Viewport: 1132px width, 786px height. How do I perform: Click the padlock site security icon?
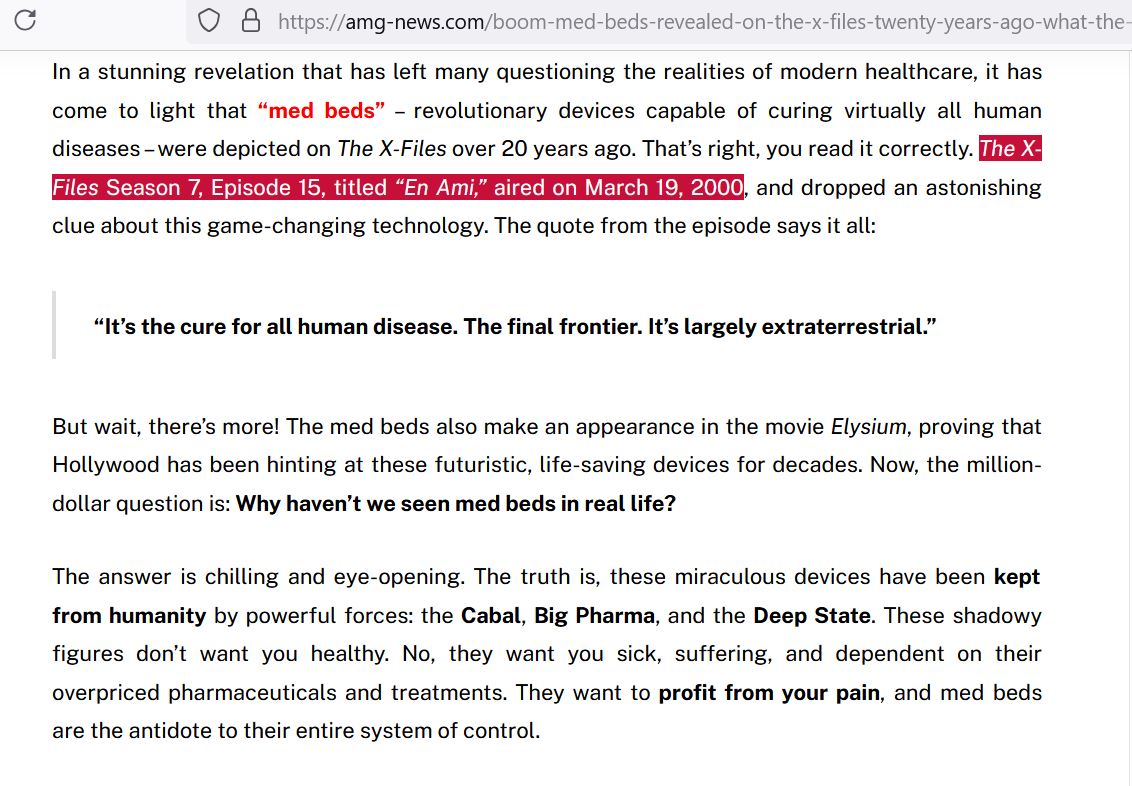click(251, 21)
